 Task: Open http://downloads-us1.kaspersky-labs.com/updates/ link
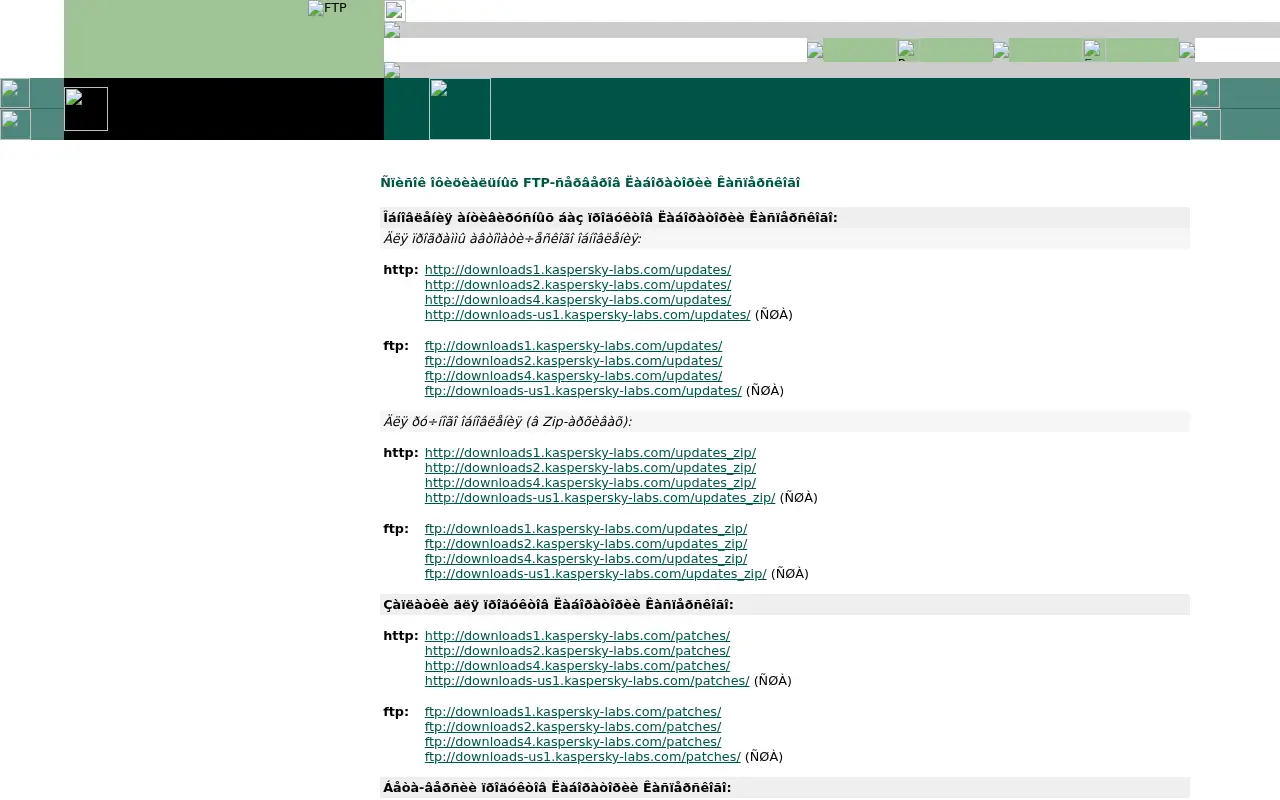click(x=587, y=315)
